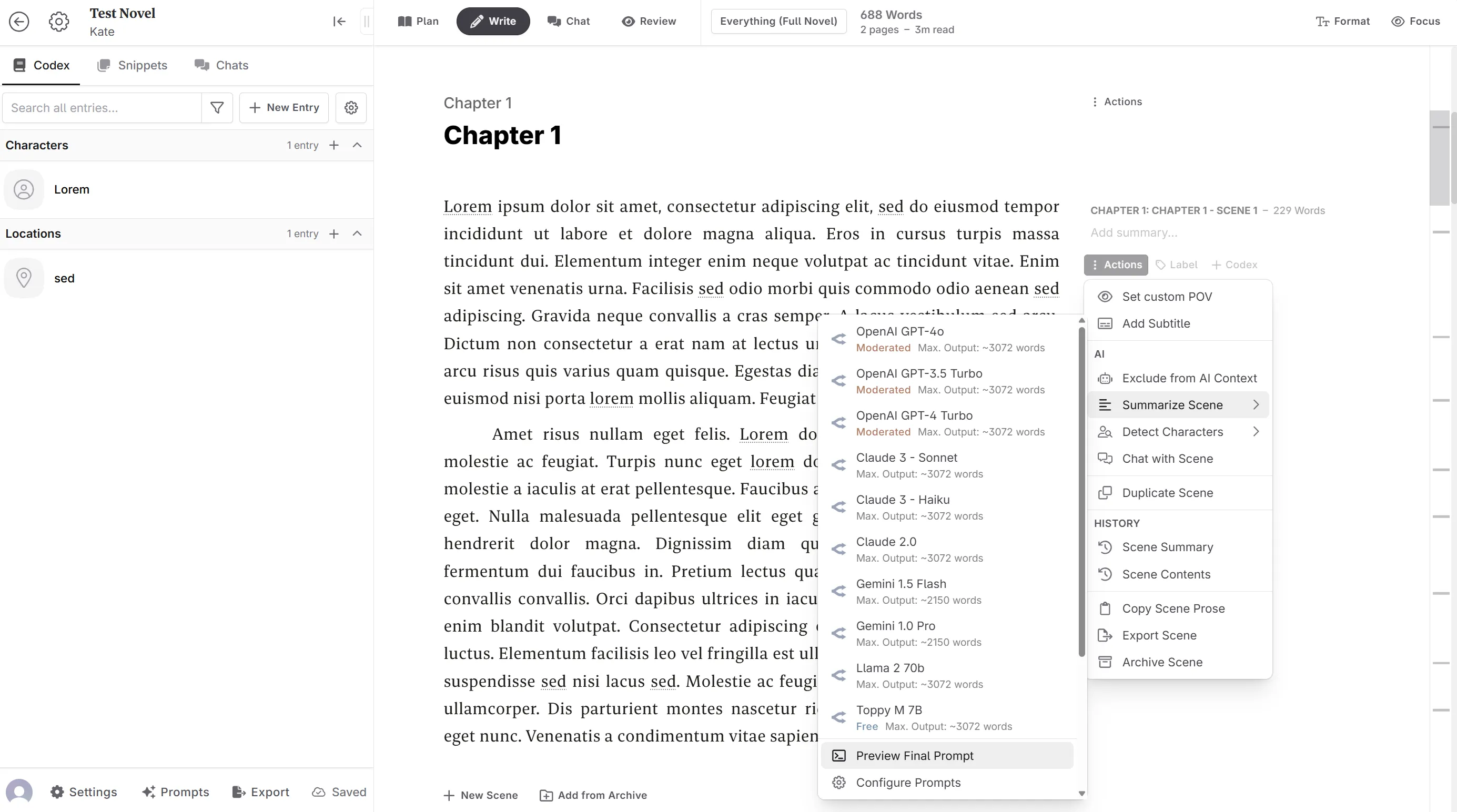Click the Review tab icon

(x=627, y=21)
